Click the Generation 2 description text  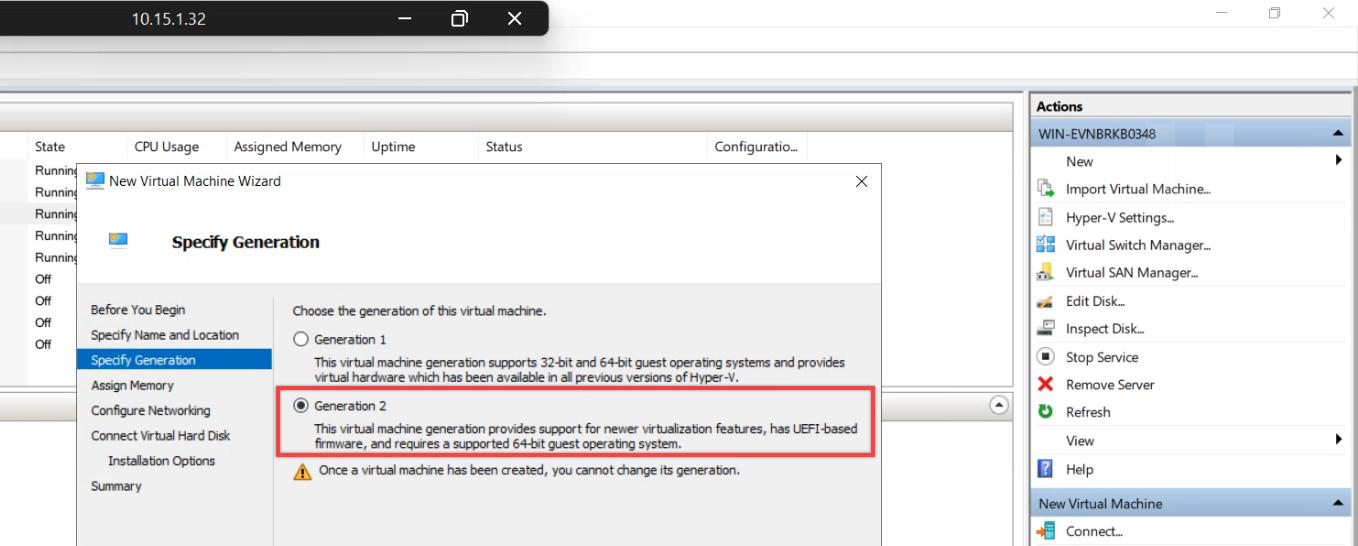click(586, 436)
